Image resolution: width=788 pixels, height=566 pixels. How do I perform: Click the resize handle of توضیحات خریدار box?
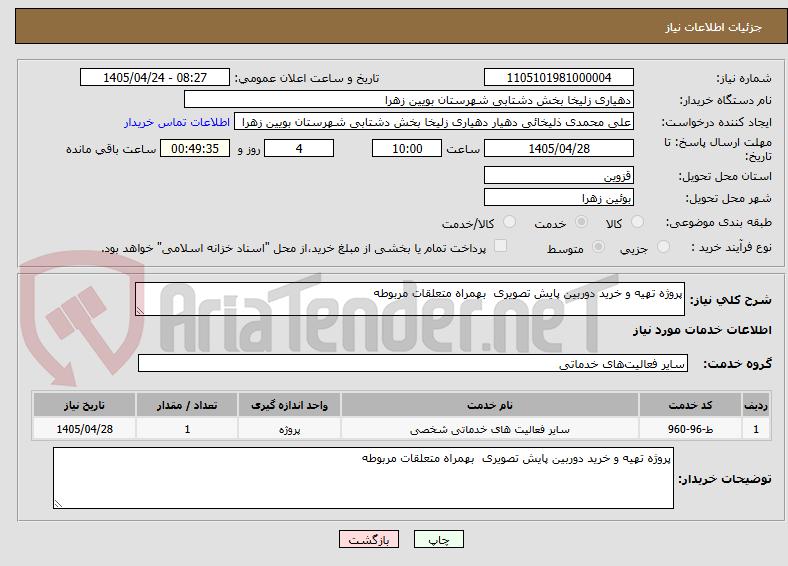point(58,504)
